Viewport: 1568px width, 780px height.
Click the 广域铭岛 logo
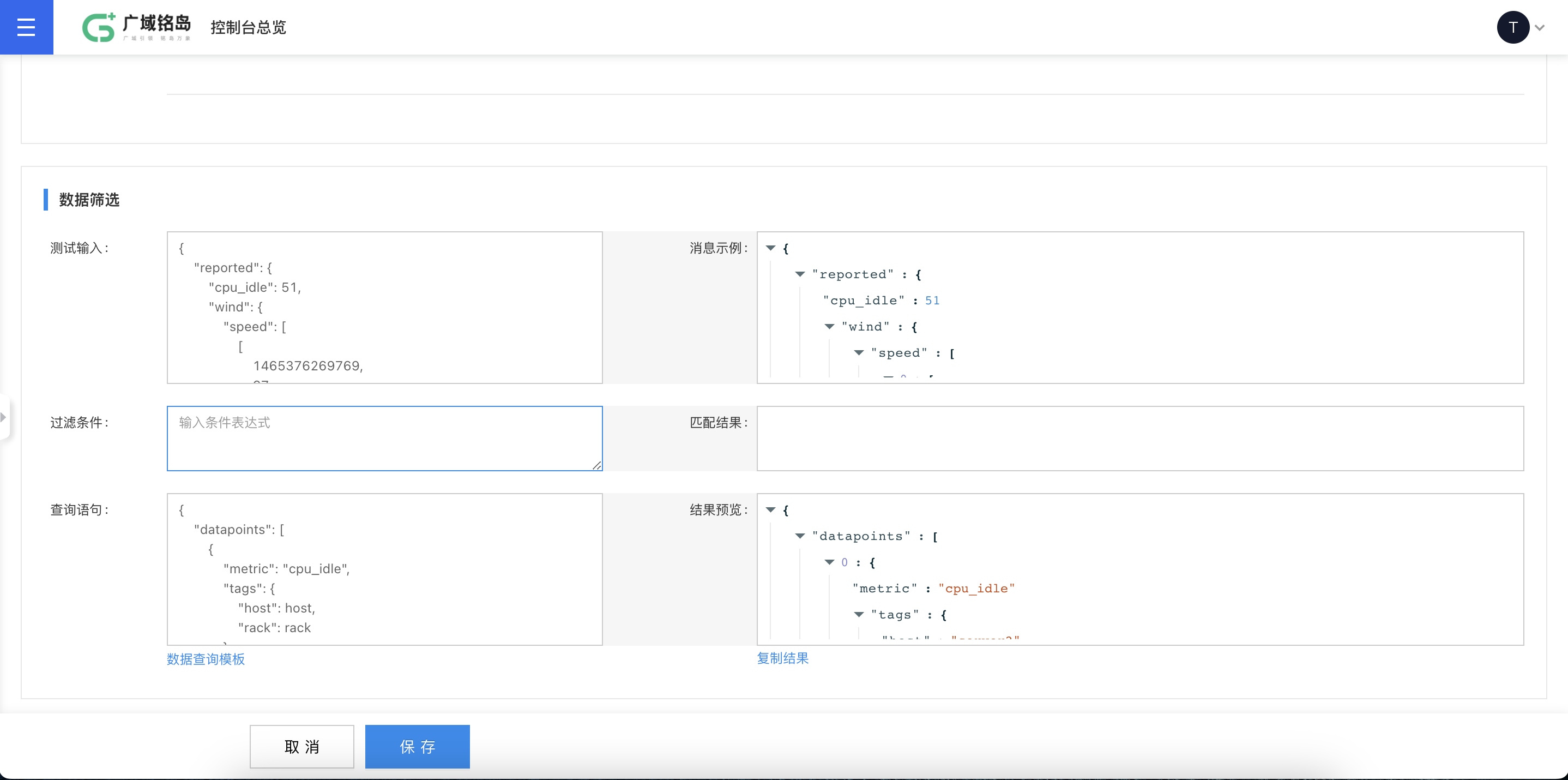pos(136,27)
